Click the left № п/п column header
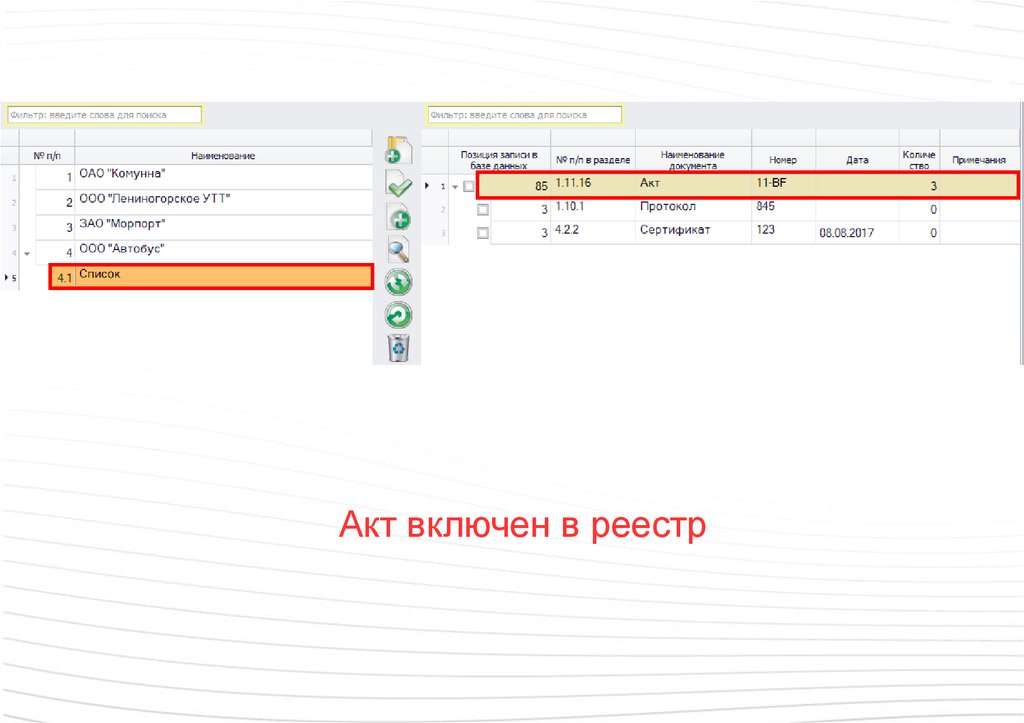 [x=47, y=155]
